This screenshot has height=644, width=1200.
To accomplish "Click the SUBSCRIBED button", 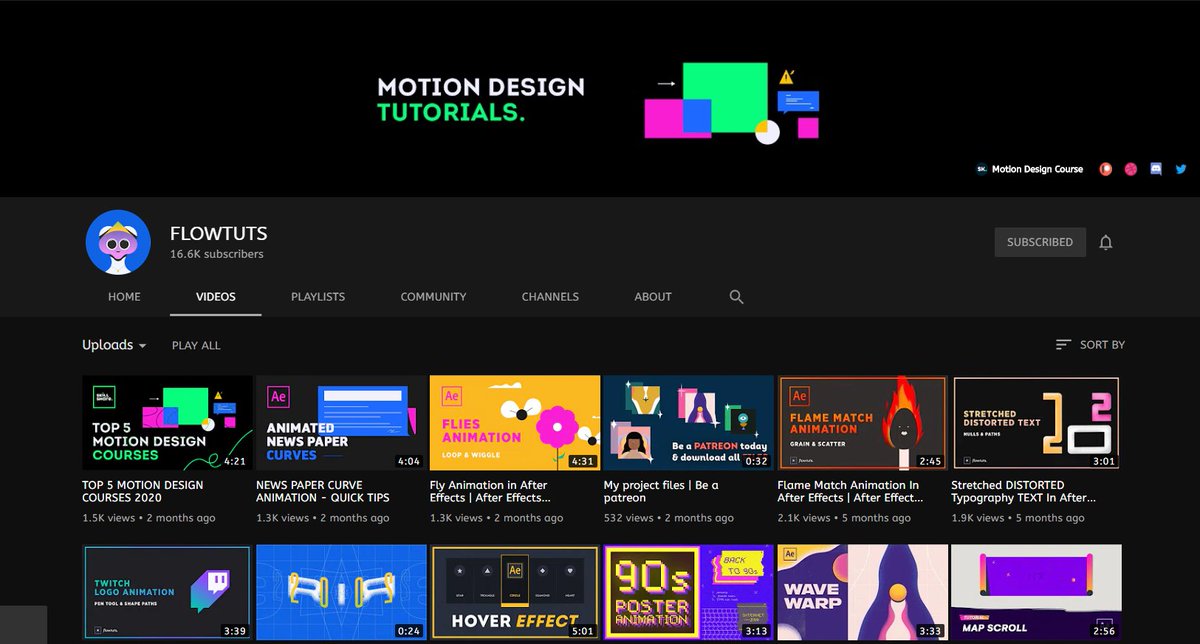I will tap(1040, 242).
